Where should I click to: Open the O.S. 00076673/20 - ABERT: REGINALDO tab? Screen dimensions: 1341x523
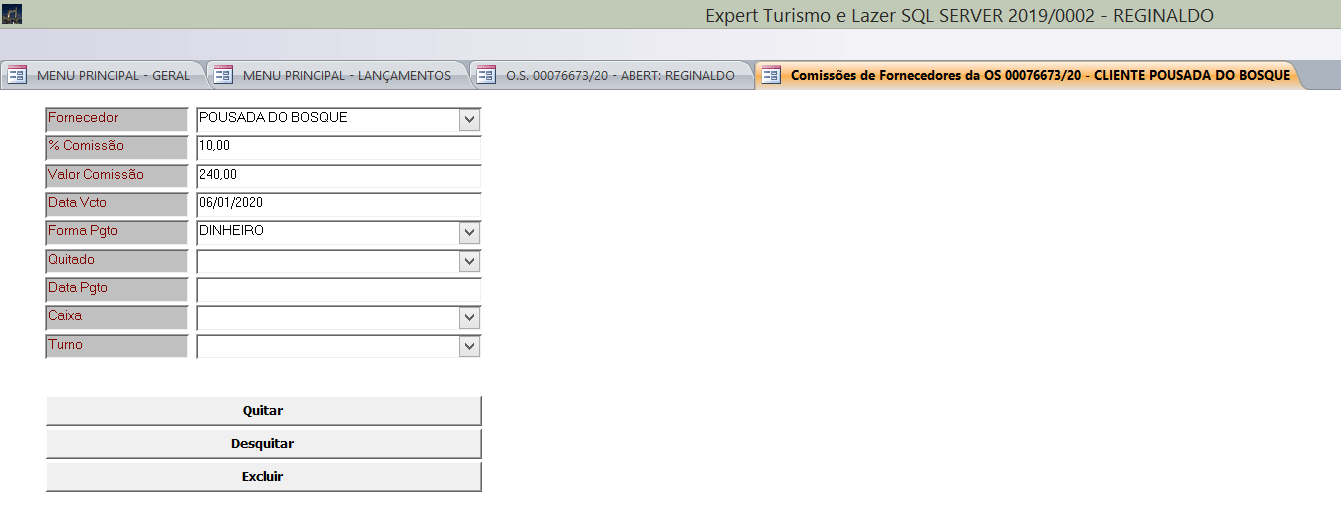coord(619,75)
